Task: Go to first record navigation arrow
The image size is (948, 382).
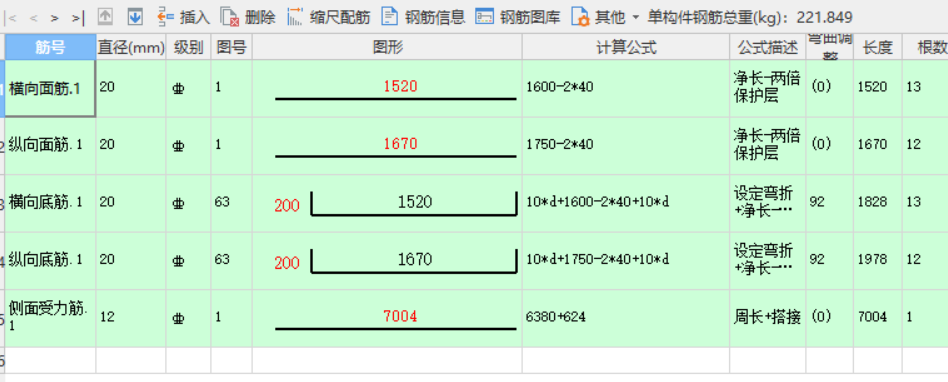Action: (x=11, y=18)
